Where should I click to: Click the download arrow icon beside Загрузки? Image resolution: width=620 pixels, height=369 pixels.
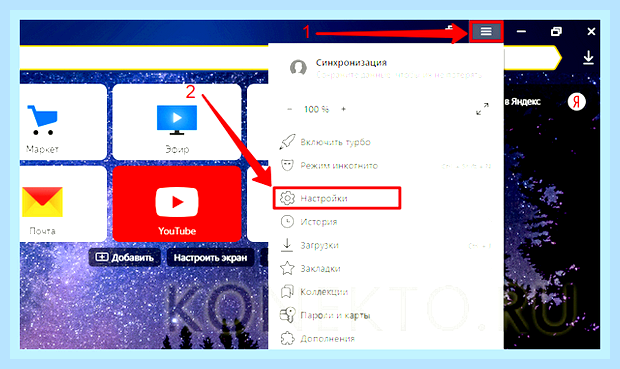tap(287, 245)
